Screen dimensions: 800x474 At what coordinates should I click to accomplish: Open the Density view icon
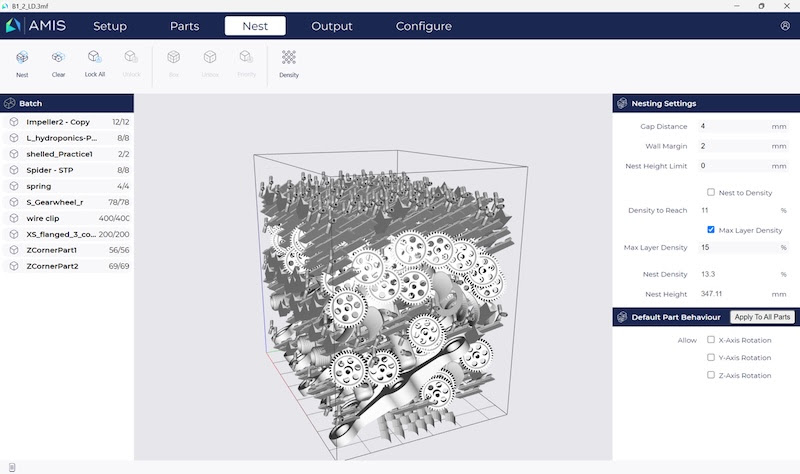click(288, 59)
